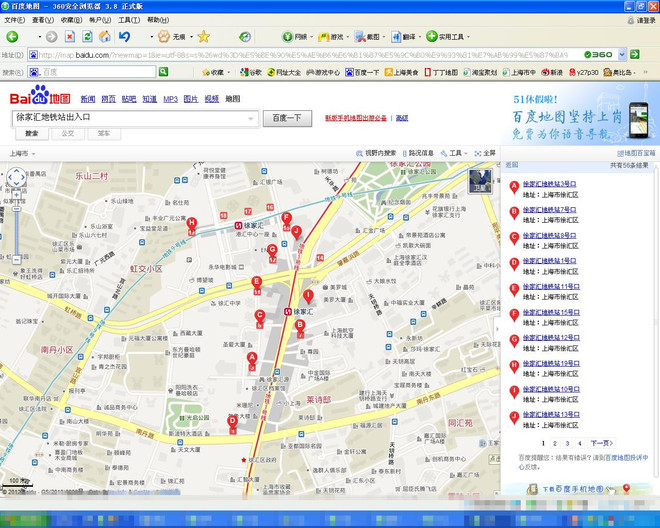Screen dimensions: 660x528
Task: Open the address bar dropdown arrow
Action: click(x=622, y=54)
